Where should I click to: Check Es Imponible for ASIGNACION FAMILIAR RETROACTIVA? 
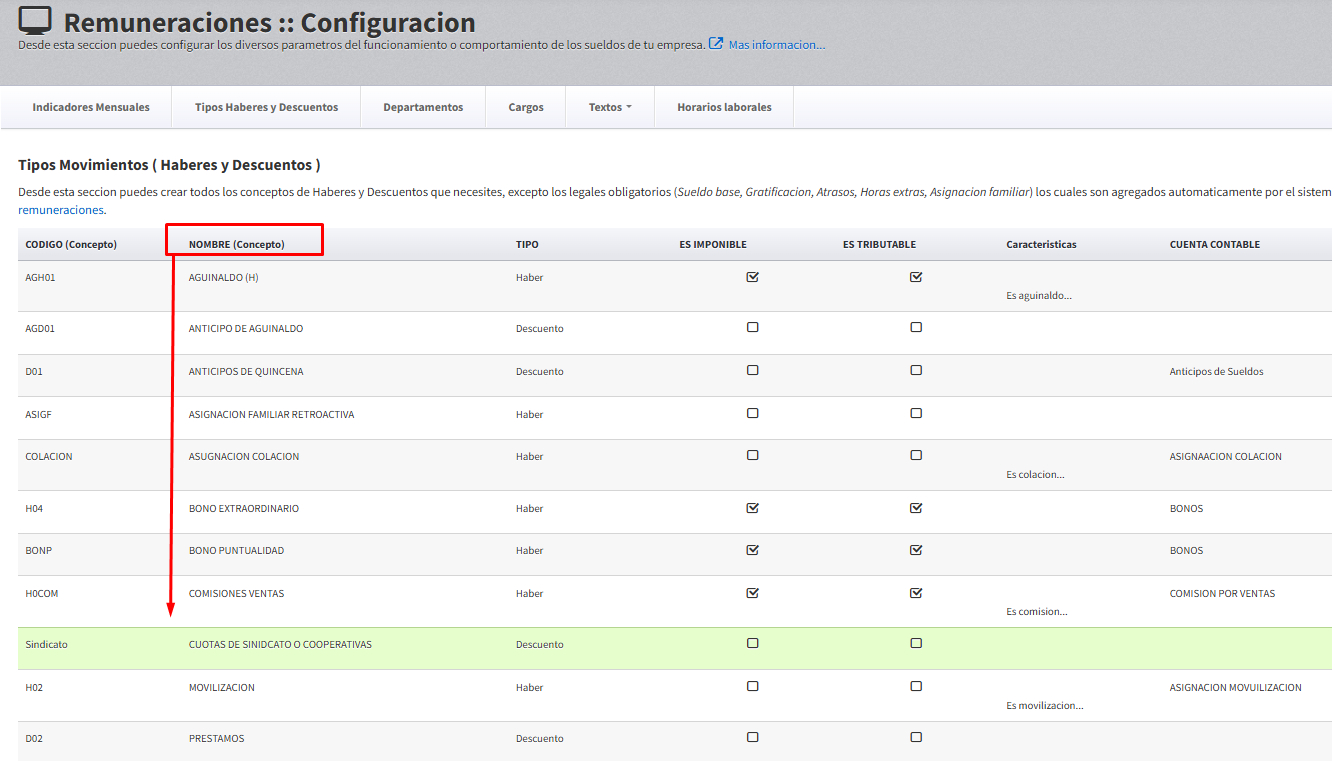click(753, 413)
